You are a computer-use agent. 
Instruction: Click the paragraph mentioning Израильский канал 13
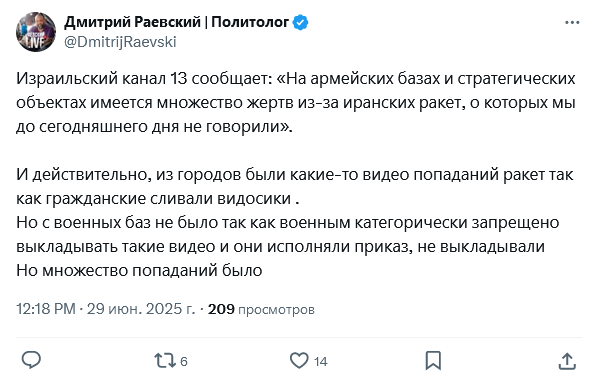(296, 103)
